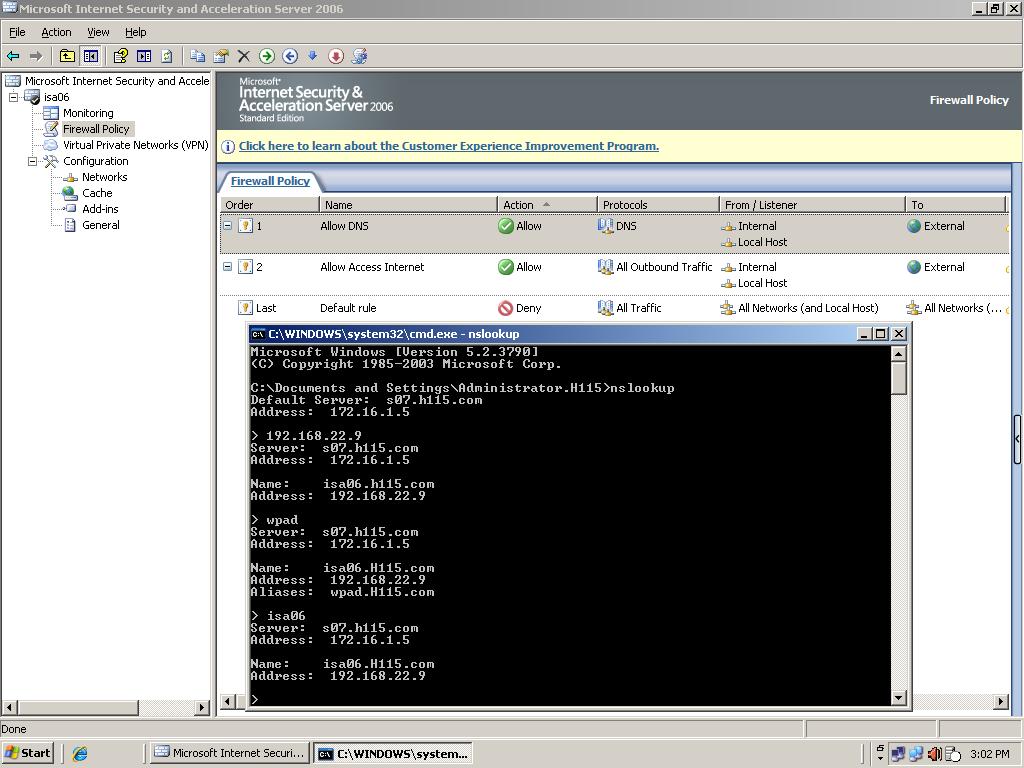Screen dimensions: 1024x768
Task: Click the Back arrow toolbar icon
Action: (13, 56)
